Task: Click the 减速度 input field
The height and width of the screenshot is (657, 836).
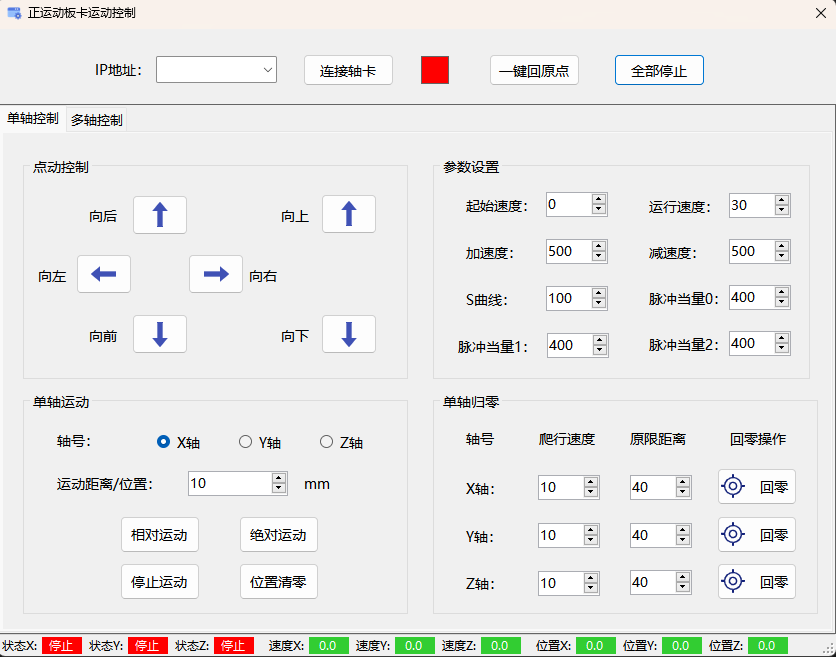Action: [x=752, y=252]
